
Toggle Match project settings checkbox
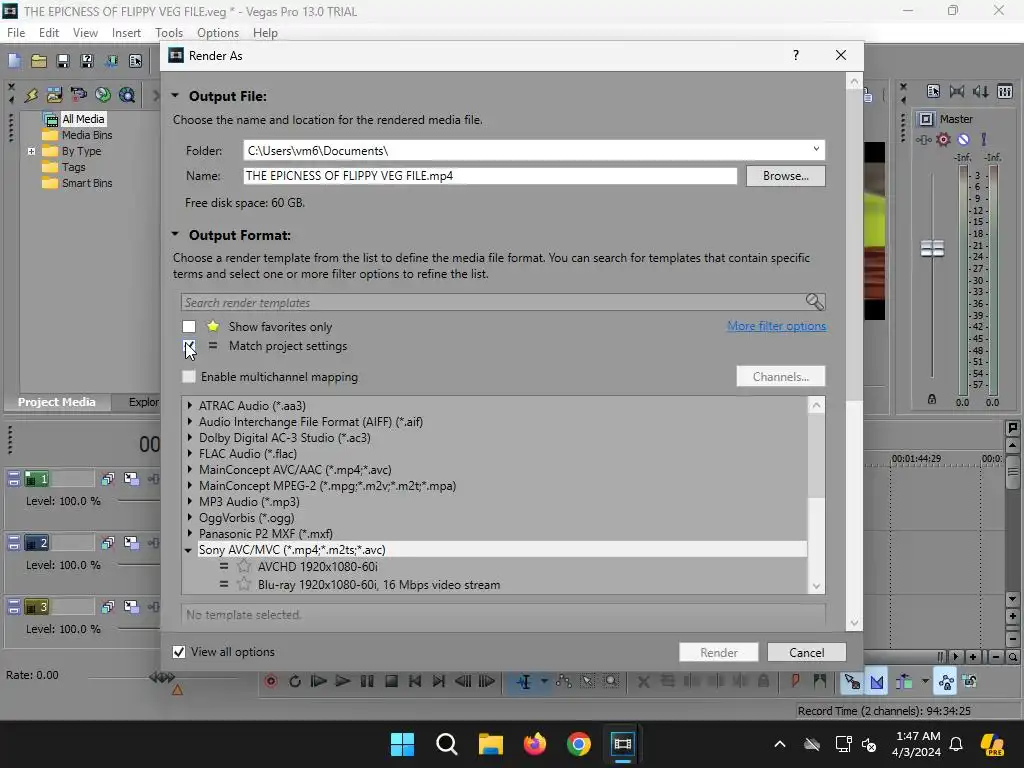(x=189, y=345)
